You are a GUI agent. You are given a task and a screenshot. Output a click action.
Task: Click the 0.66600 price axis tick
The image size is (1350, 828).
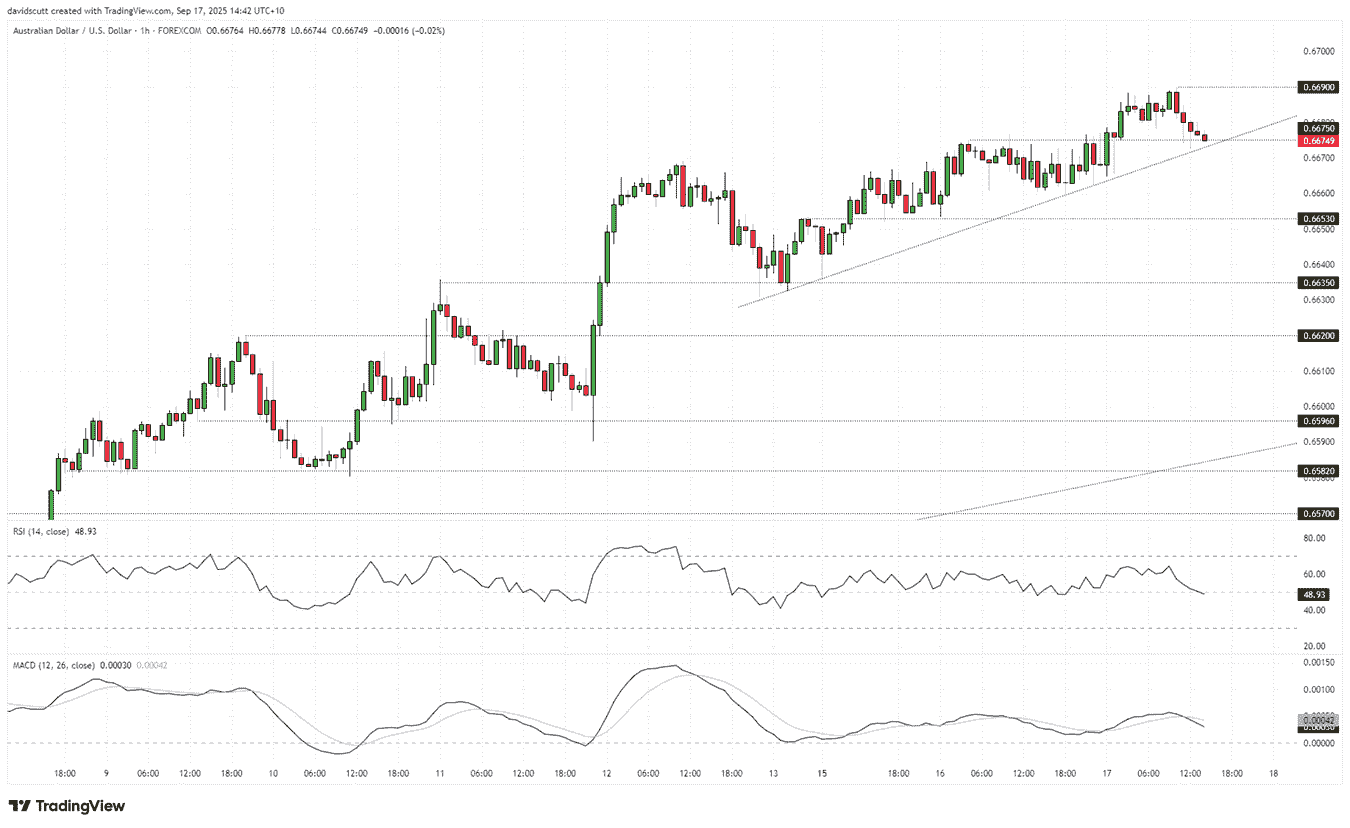1318,193
